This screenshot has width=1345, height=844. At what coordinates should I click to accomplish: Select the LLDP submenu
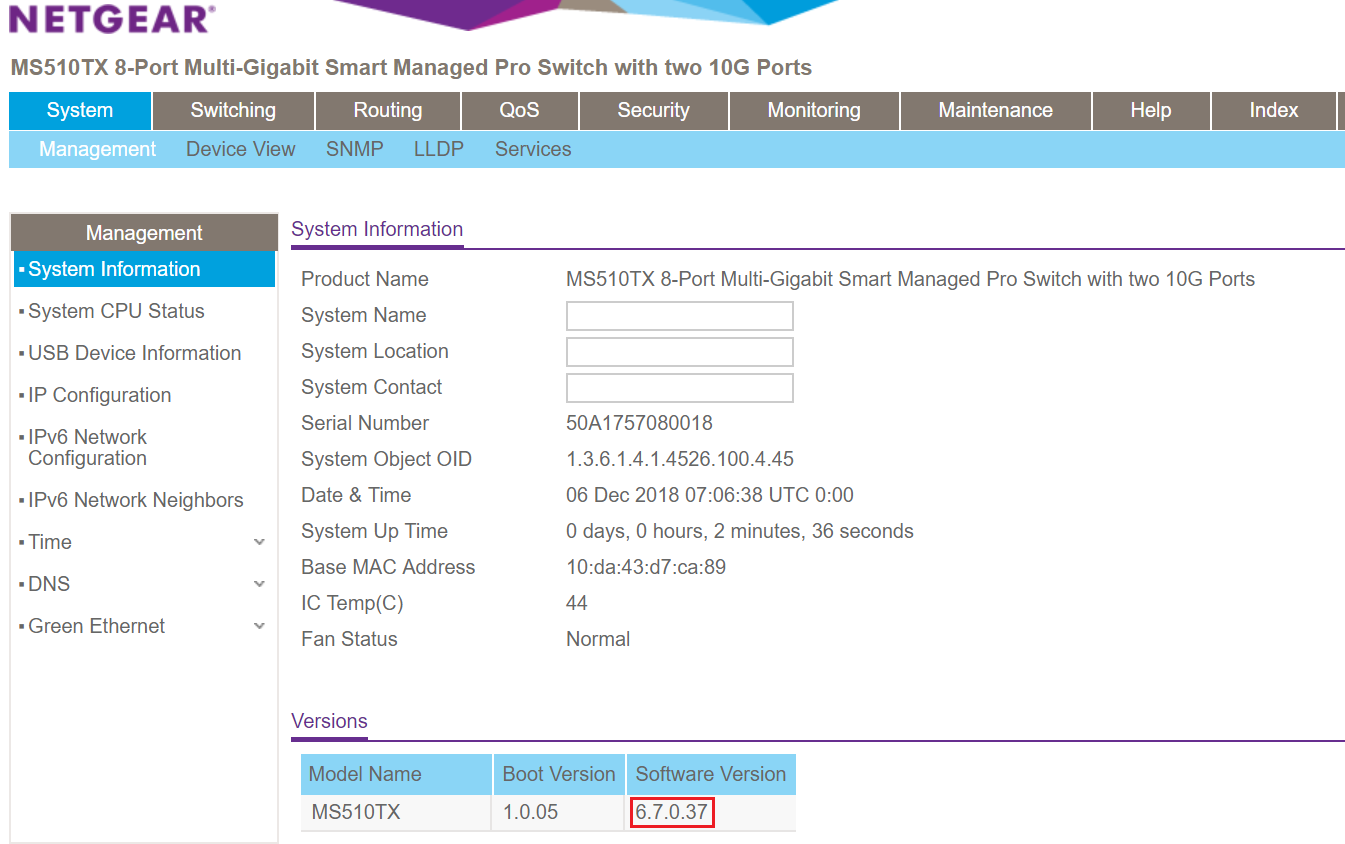tap(439, 149)
